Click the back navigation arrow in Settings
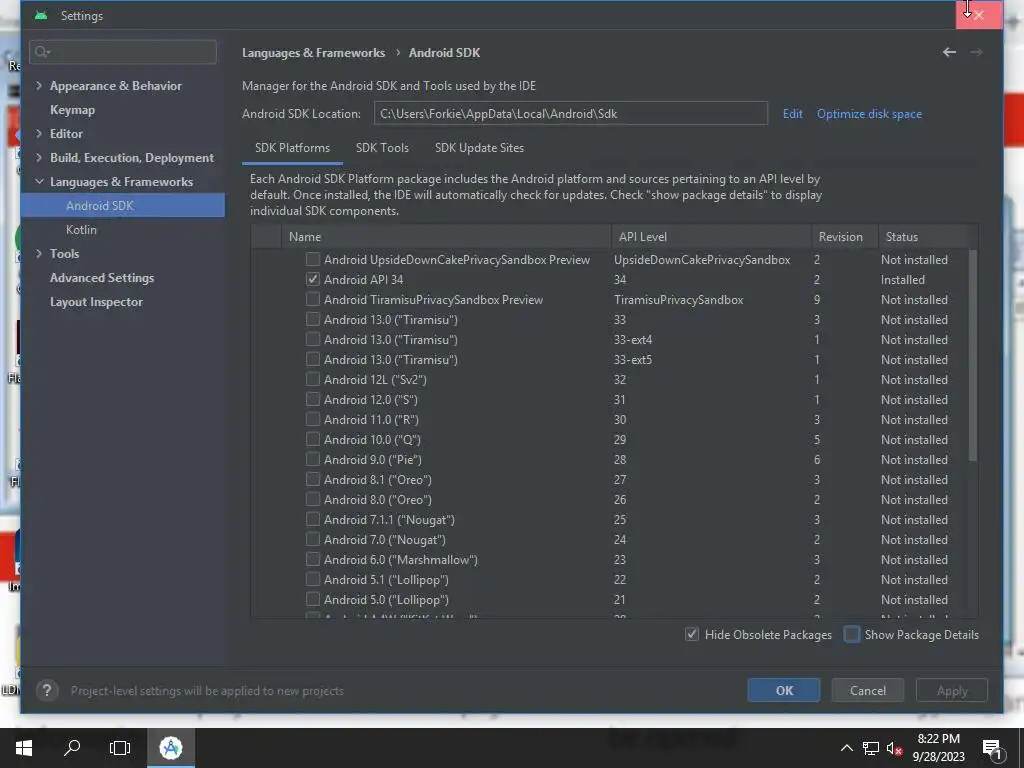The height and width of the screenshot is (768, 1024). [x=949, y=52]
